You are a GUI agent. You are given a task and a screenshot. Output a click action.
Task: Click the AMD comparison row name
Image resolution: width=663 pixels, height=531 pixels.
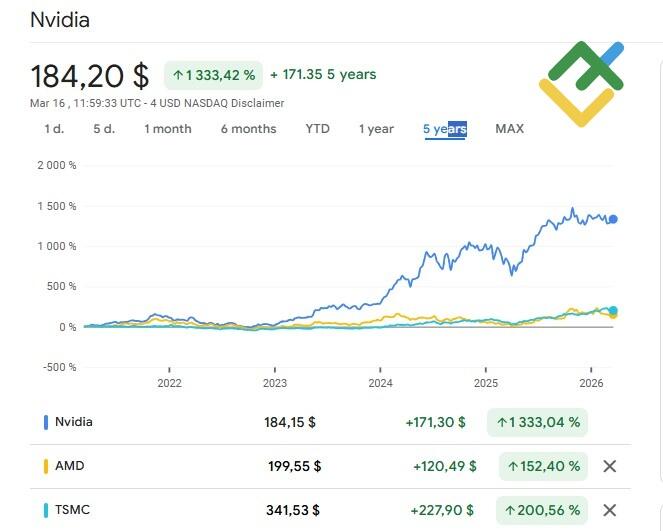(69, 466)
